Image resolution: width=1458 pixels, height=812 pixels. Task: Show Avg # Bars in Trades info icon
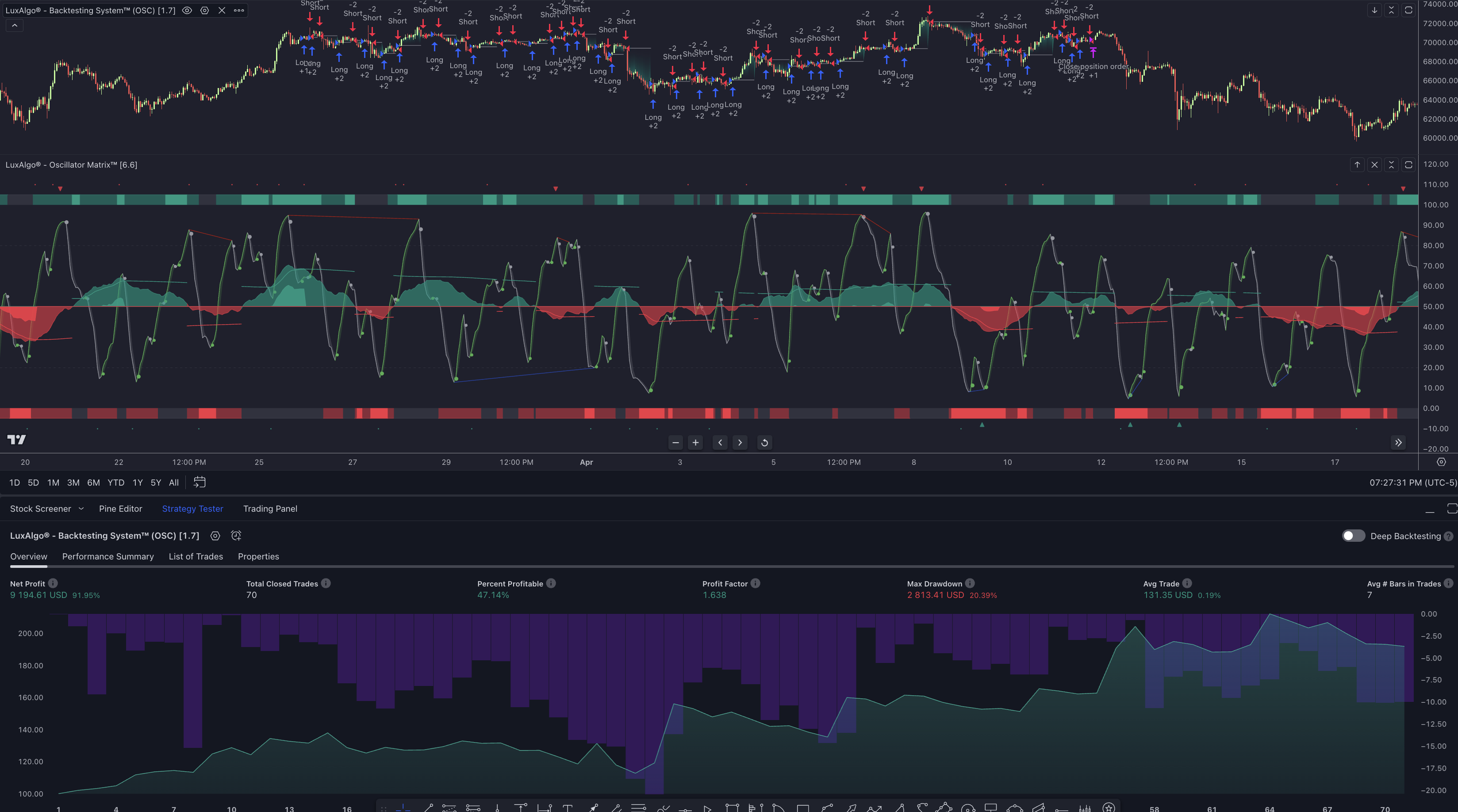1448,583
